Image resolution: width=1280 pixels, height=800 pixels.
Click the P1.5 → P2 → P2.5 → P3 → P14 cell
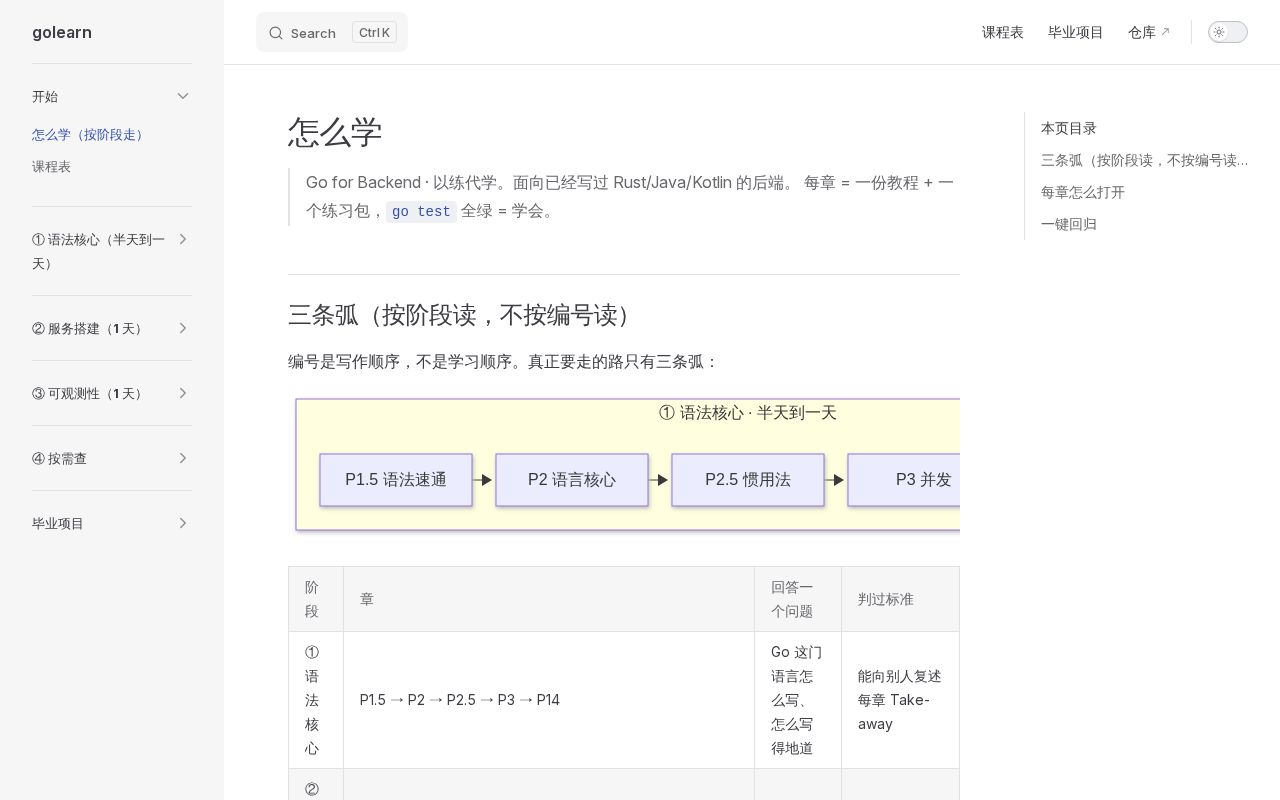tap(549, 700)
